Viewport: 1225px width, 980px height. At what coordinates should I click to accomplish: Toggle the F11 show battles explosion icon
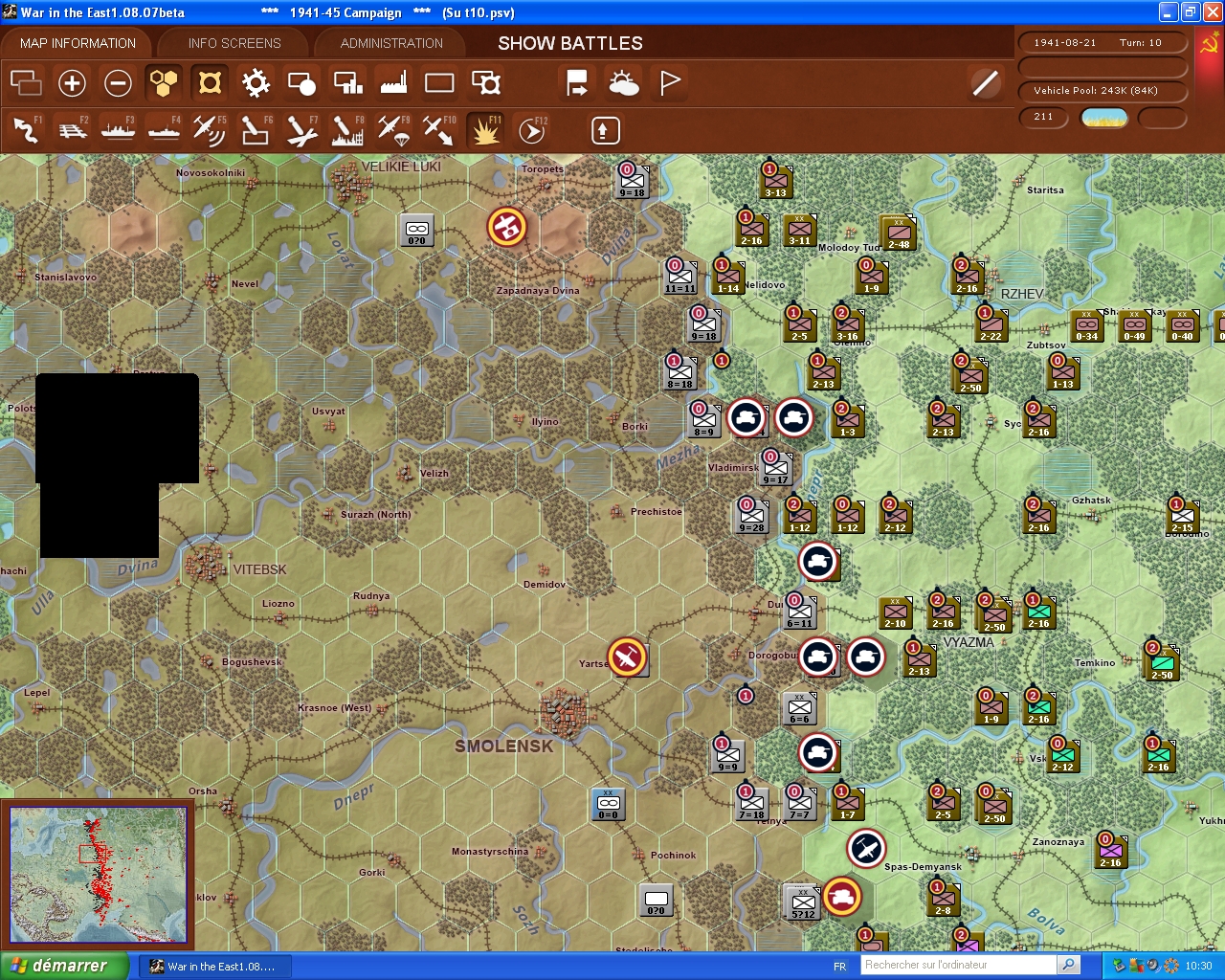[485, 130]
